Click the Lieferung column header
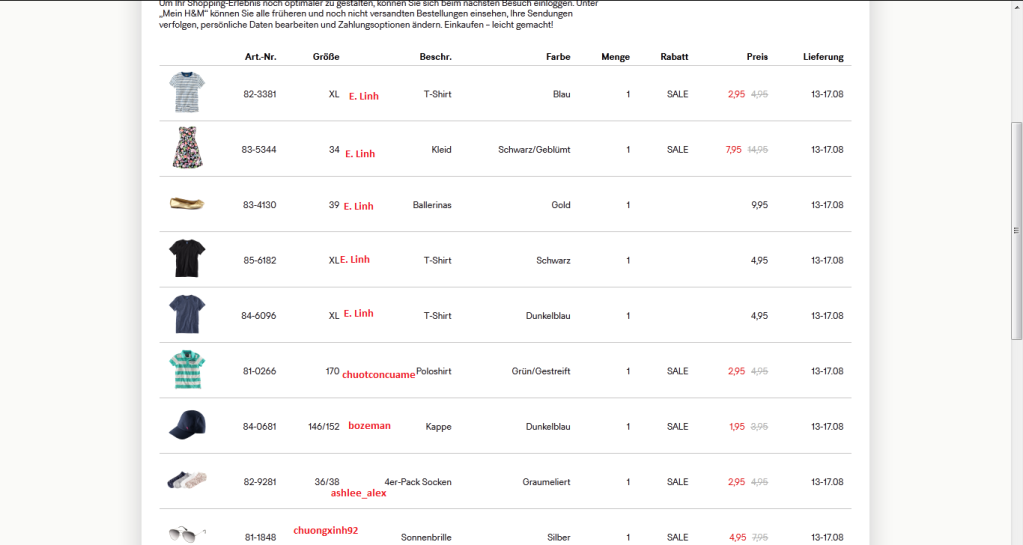Viewport: 1023px width, 545px height. point(823,57)
